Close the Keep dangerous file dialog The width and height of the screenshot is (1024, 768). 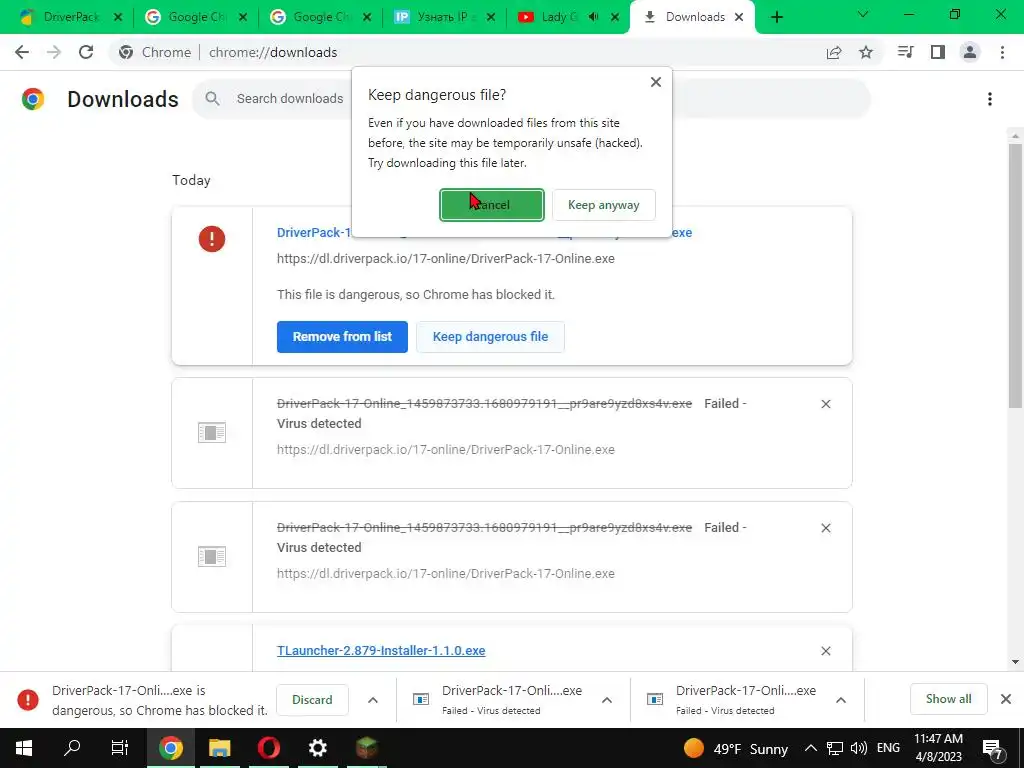656,82
